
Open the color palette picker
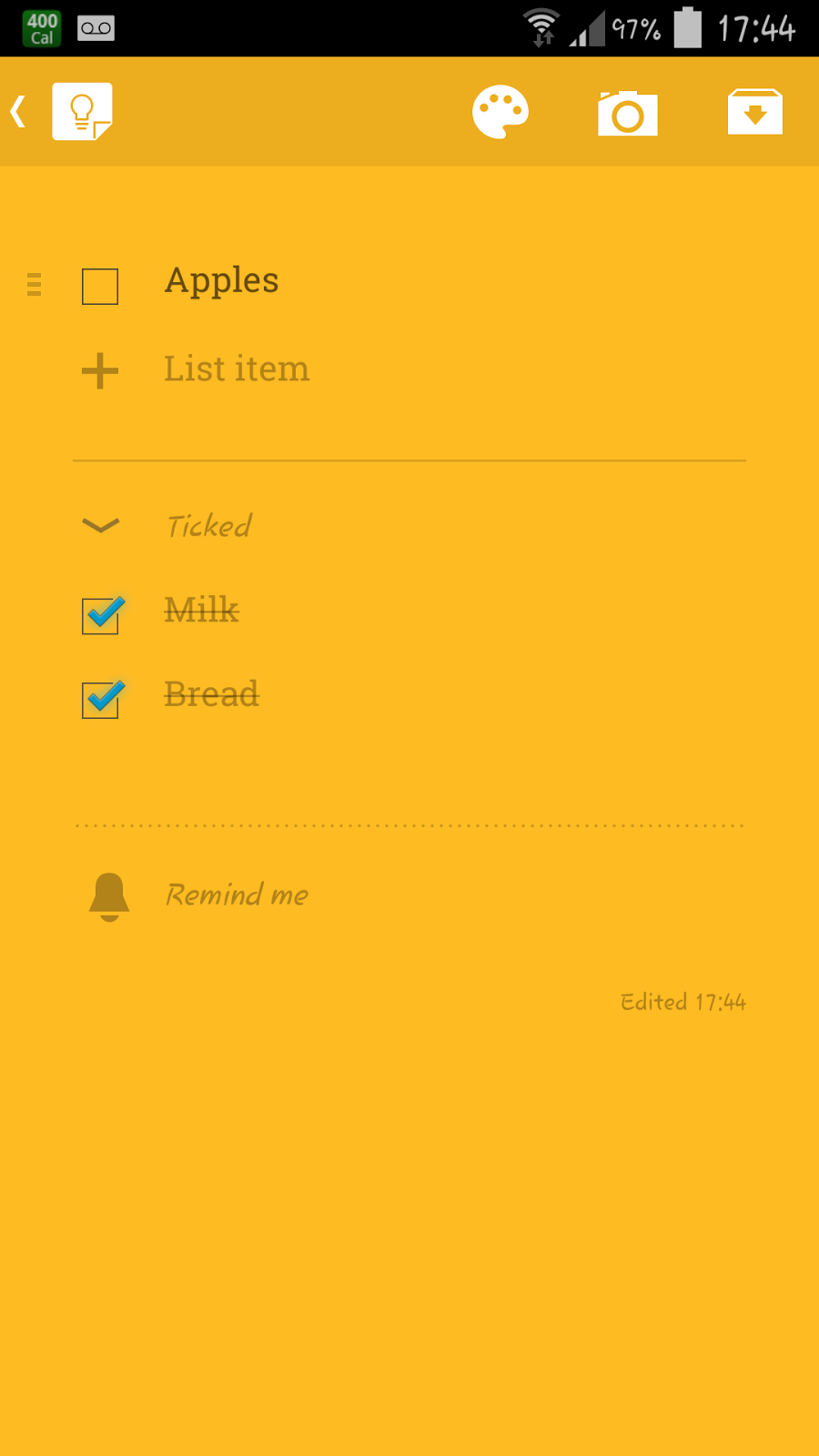click(x=500, y=112)
